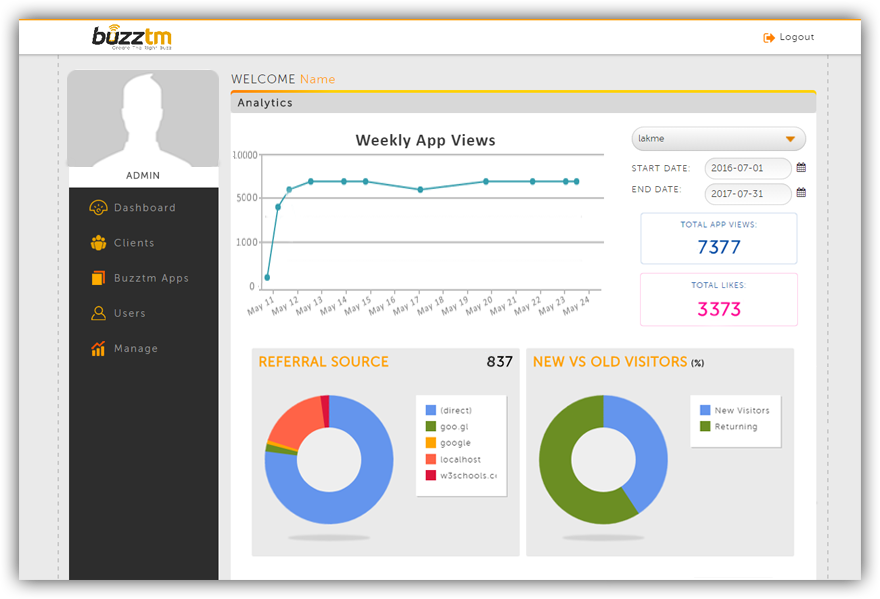Click the end date field 2017-07-31
This screenshot has height=599, width=880.
(748, 194)
